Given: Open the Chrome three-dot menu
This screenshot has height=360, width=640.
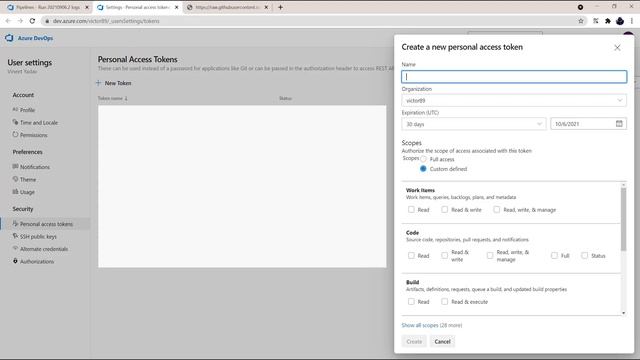Looking at the screenshot, I should (631, 21).
